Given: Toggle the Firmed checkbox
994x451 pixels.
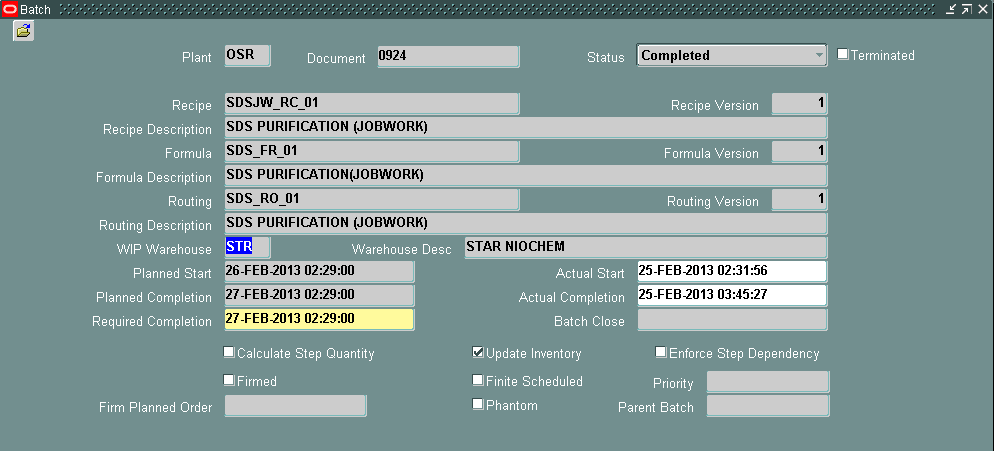Looking at the screenshot, I should [229, 380].
